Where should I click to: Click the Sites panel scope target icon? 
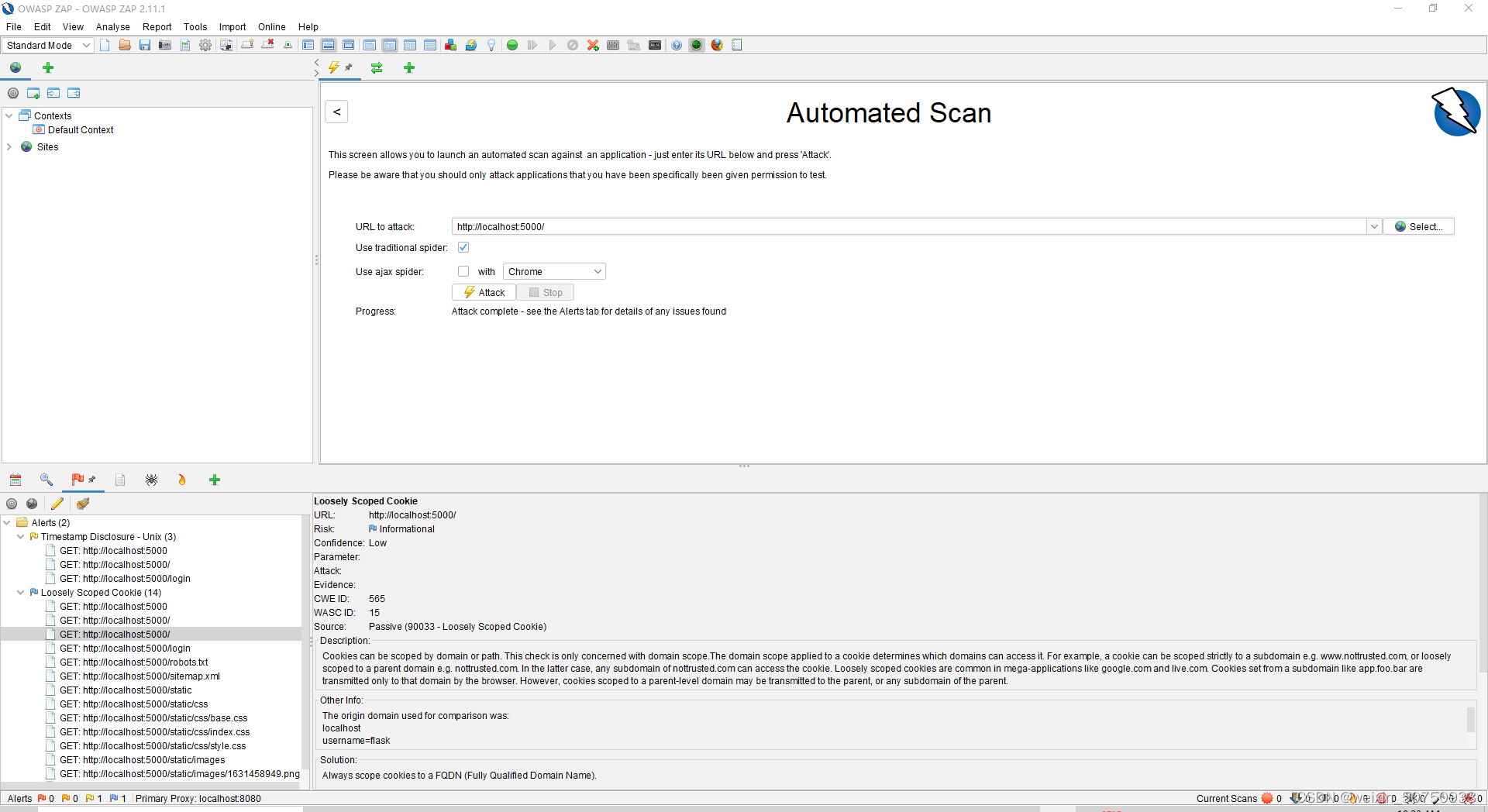click(x=13, y=93)
